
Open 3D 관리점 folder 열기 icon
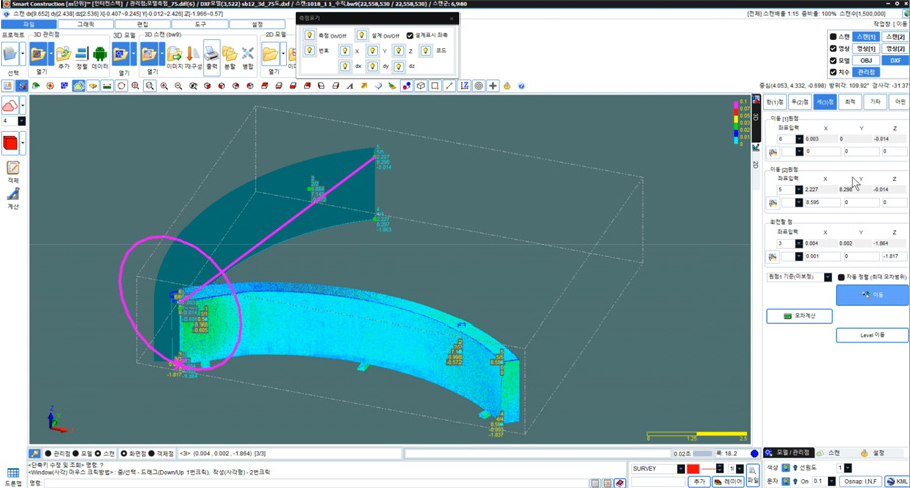click(38, 54)
